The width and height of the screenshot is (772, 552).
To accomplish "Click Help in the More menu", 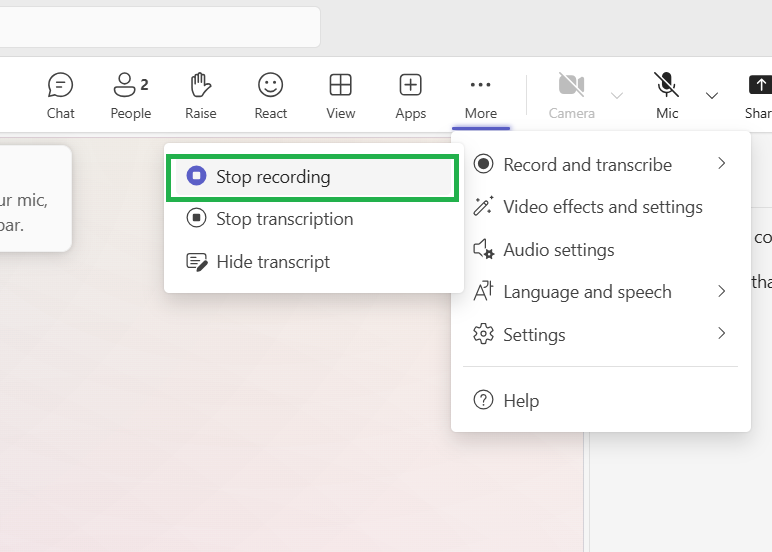I will click(520, 401).
